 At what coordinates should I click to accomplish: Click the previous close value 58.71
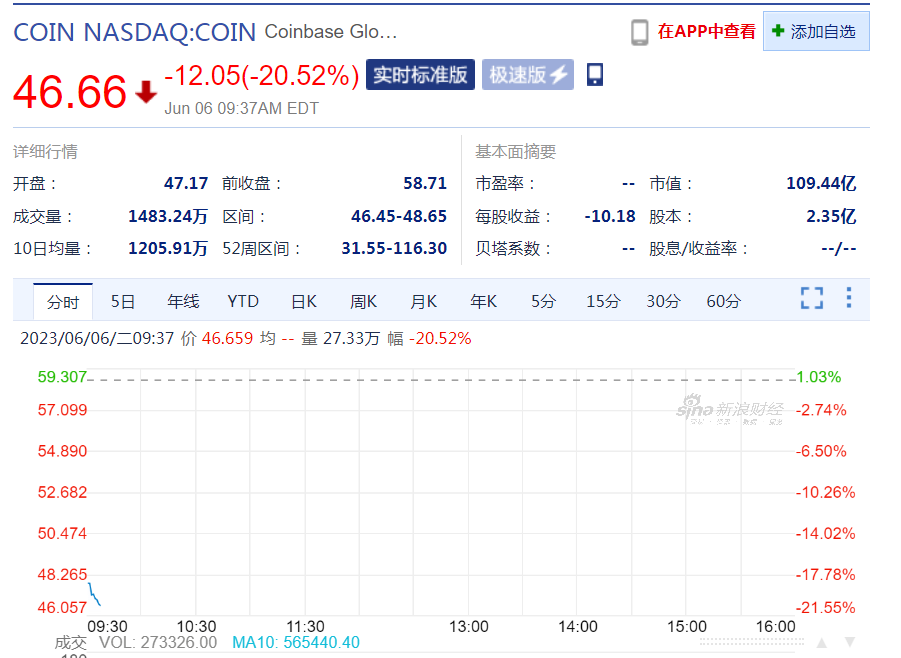click(x=425, y=183)
